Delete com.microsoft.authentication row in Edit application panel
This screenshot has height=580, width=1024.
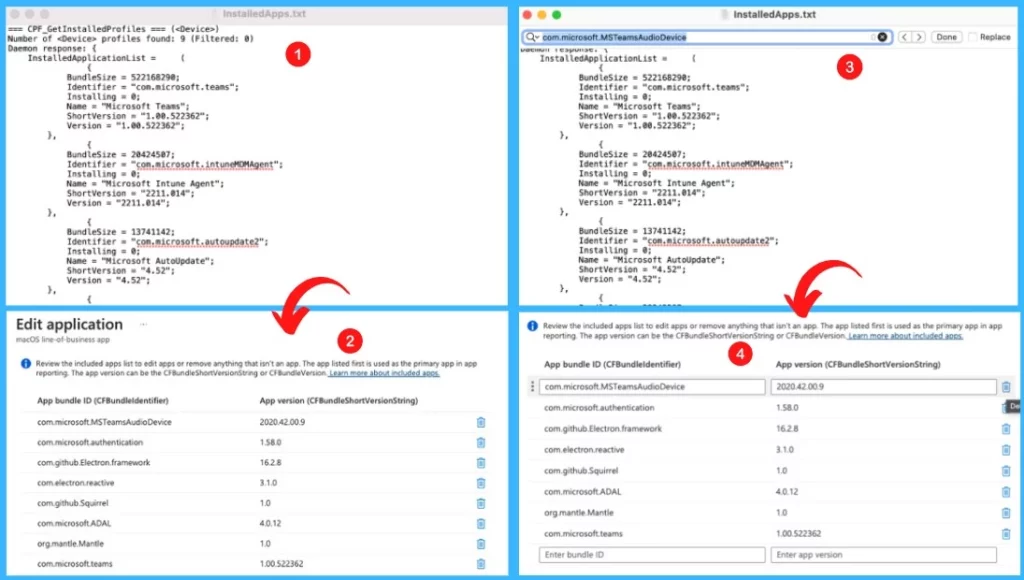(x=481, y=443)
